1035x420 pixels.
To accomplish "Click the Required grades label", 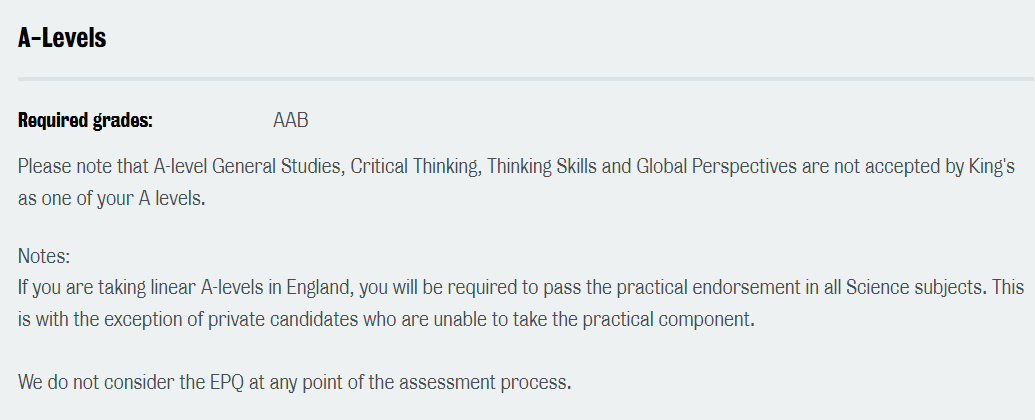I will pos(85,120).
